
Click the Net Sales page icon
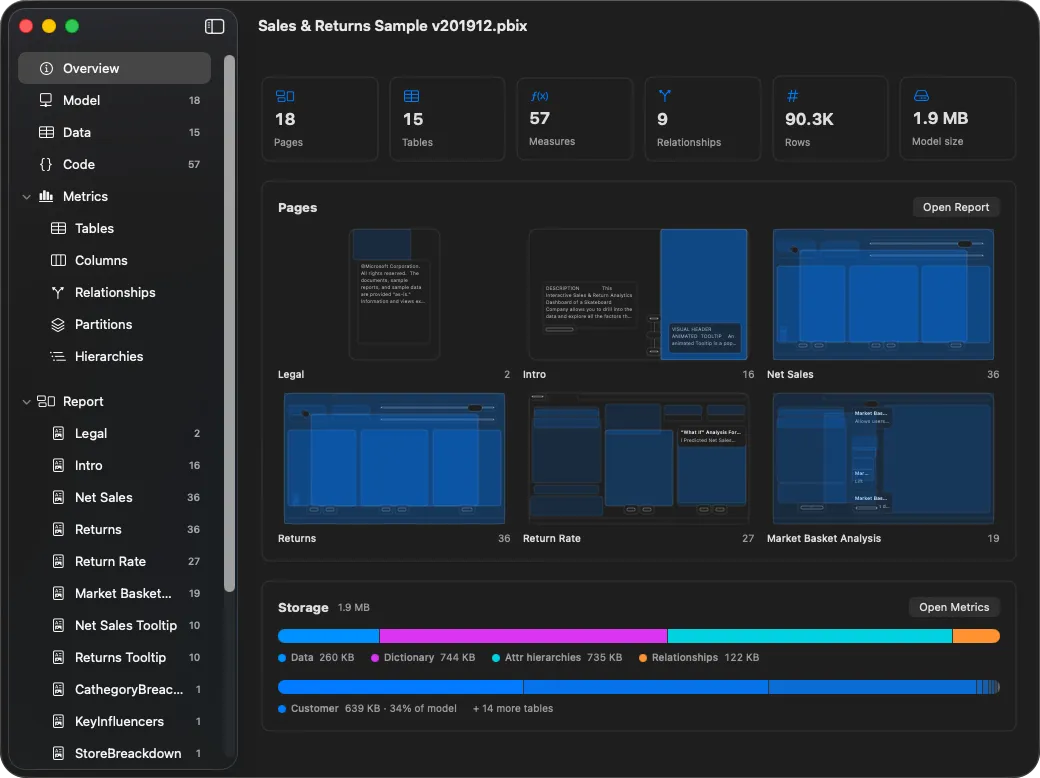[x=58, y=497]
